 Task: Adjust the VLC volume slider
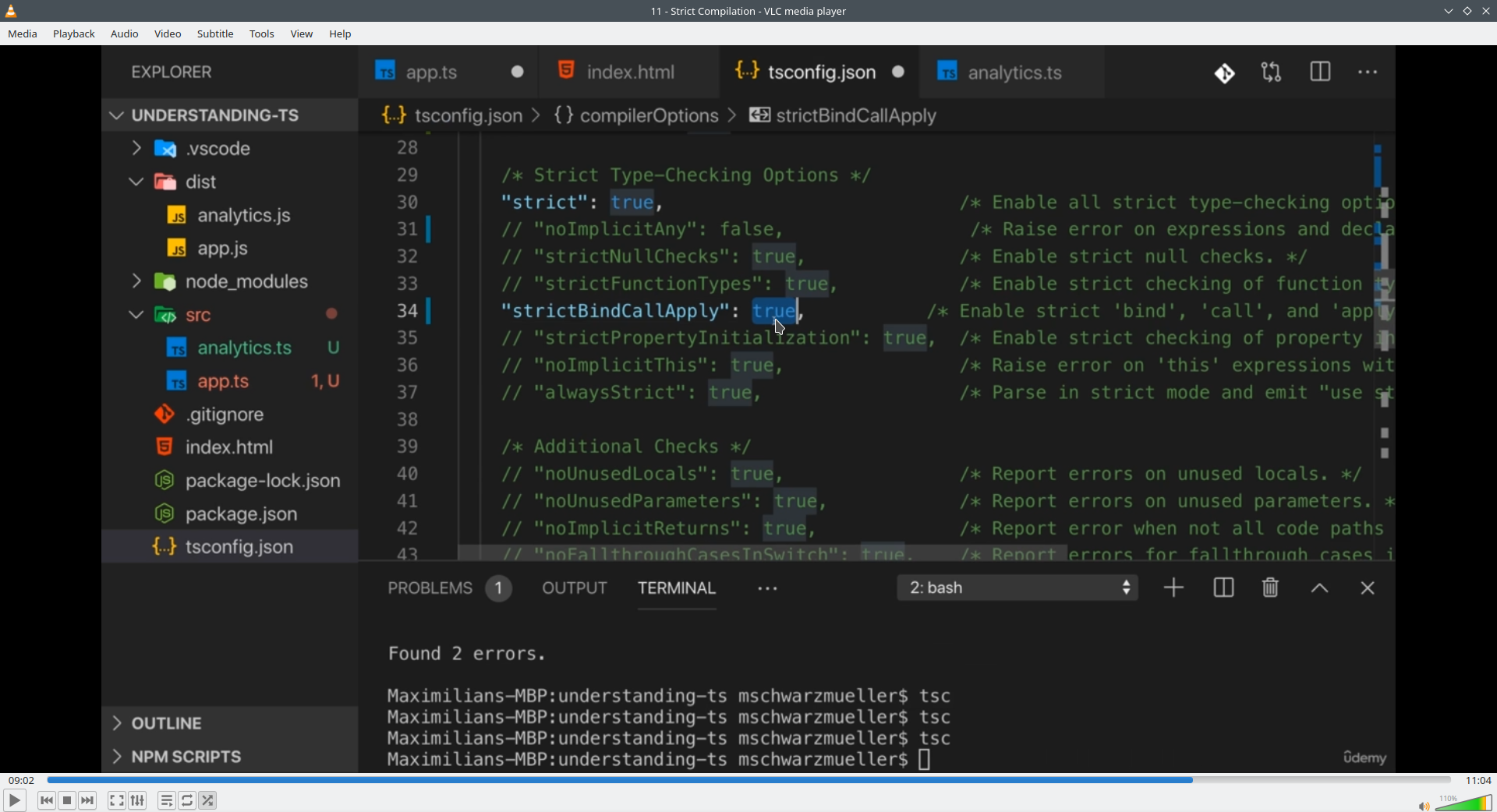click(x=1463, y=803)
